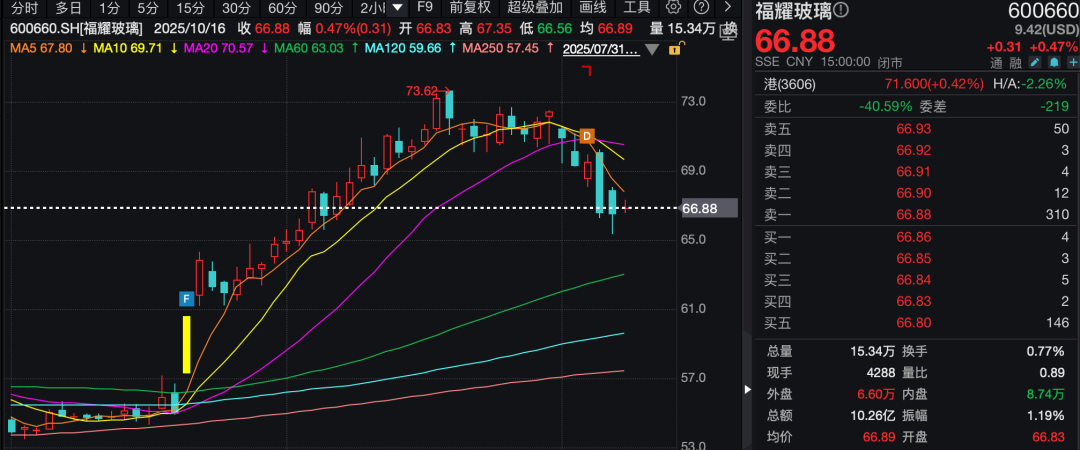Click the yellow bar on the chart
The image size is (1080, 450).
(186, 344)
